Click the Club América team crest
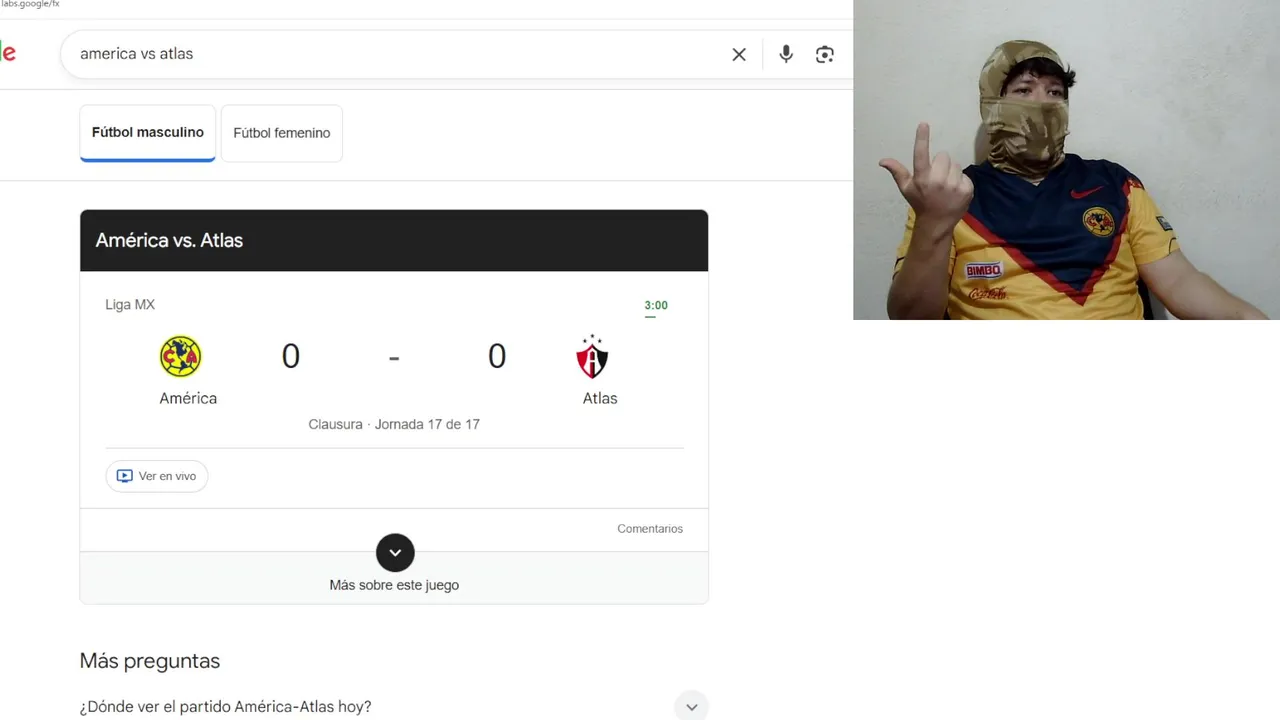Image resolution: width=1280 pixels, height=720 pixels. [x=181, y=356]
